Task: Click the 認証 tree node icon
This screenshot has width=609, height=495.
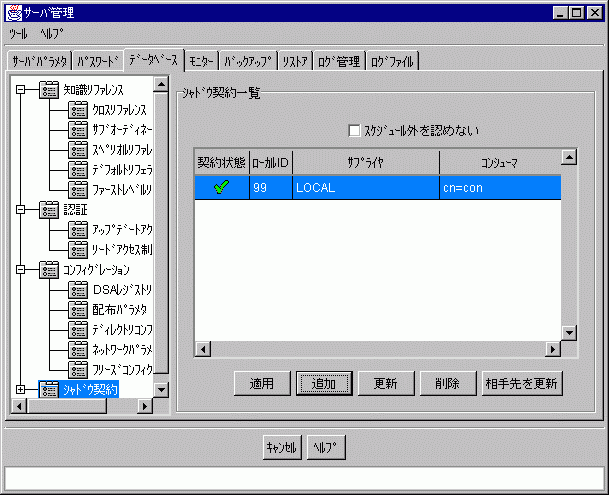Action: tap(49, 210)
